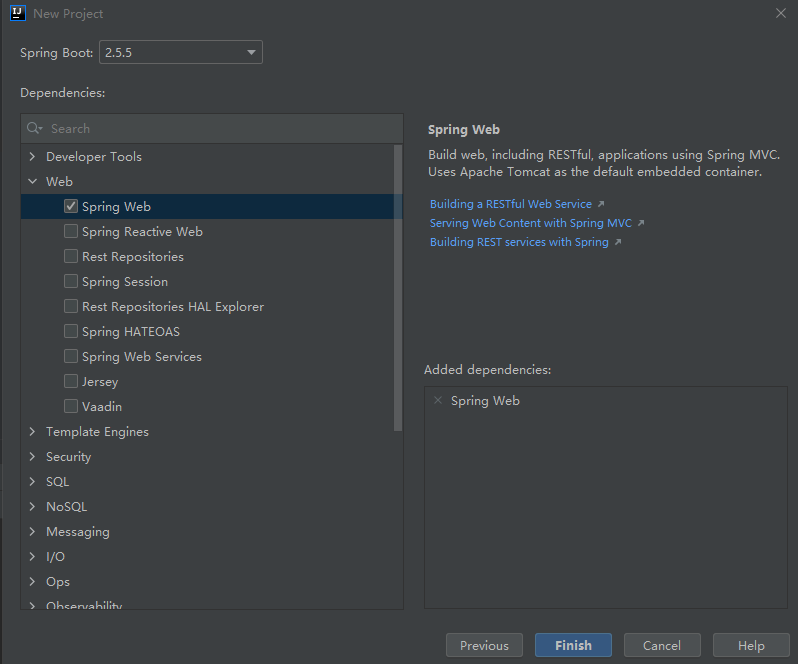Check the Vaadin checkbox
The image size is (798, 664).
[x=71, y=406]
